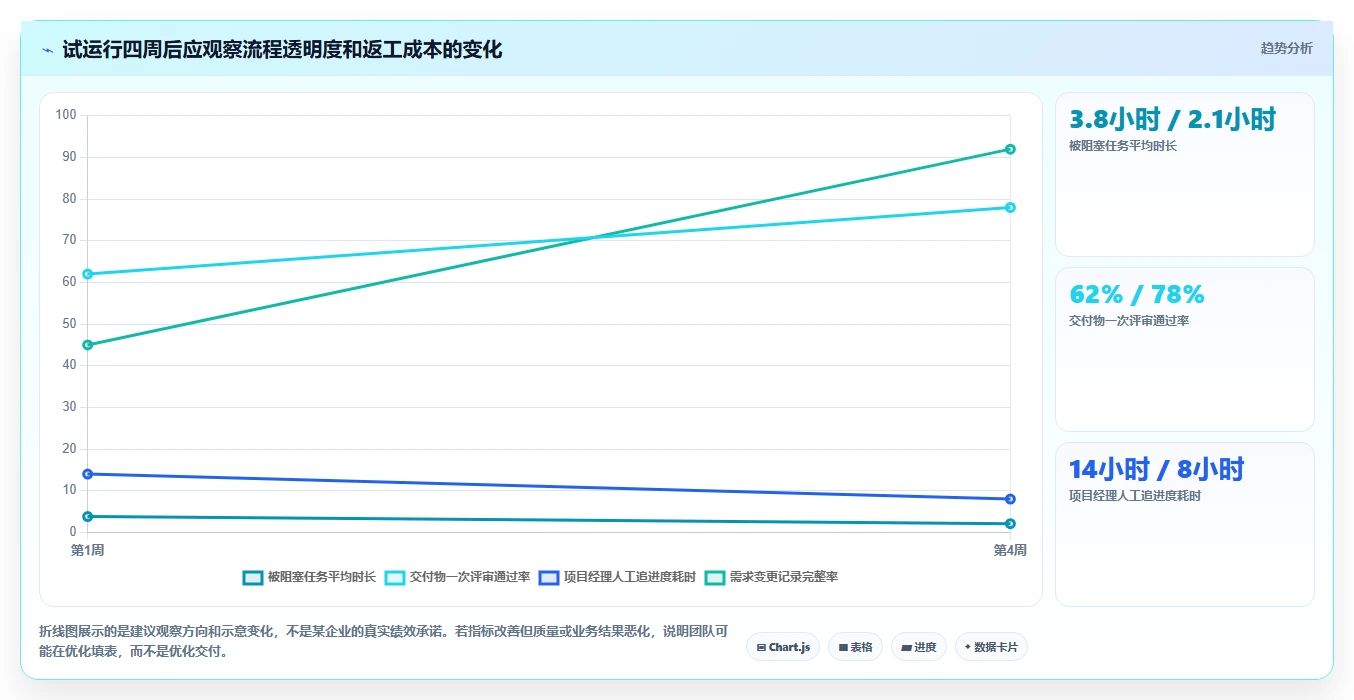Toggle 交付物一次评审通过率 legend entry
This screenshot has width=1354, height=700.
coord(457,577)
